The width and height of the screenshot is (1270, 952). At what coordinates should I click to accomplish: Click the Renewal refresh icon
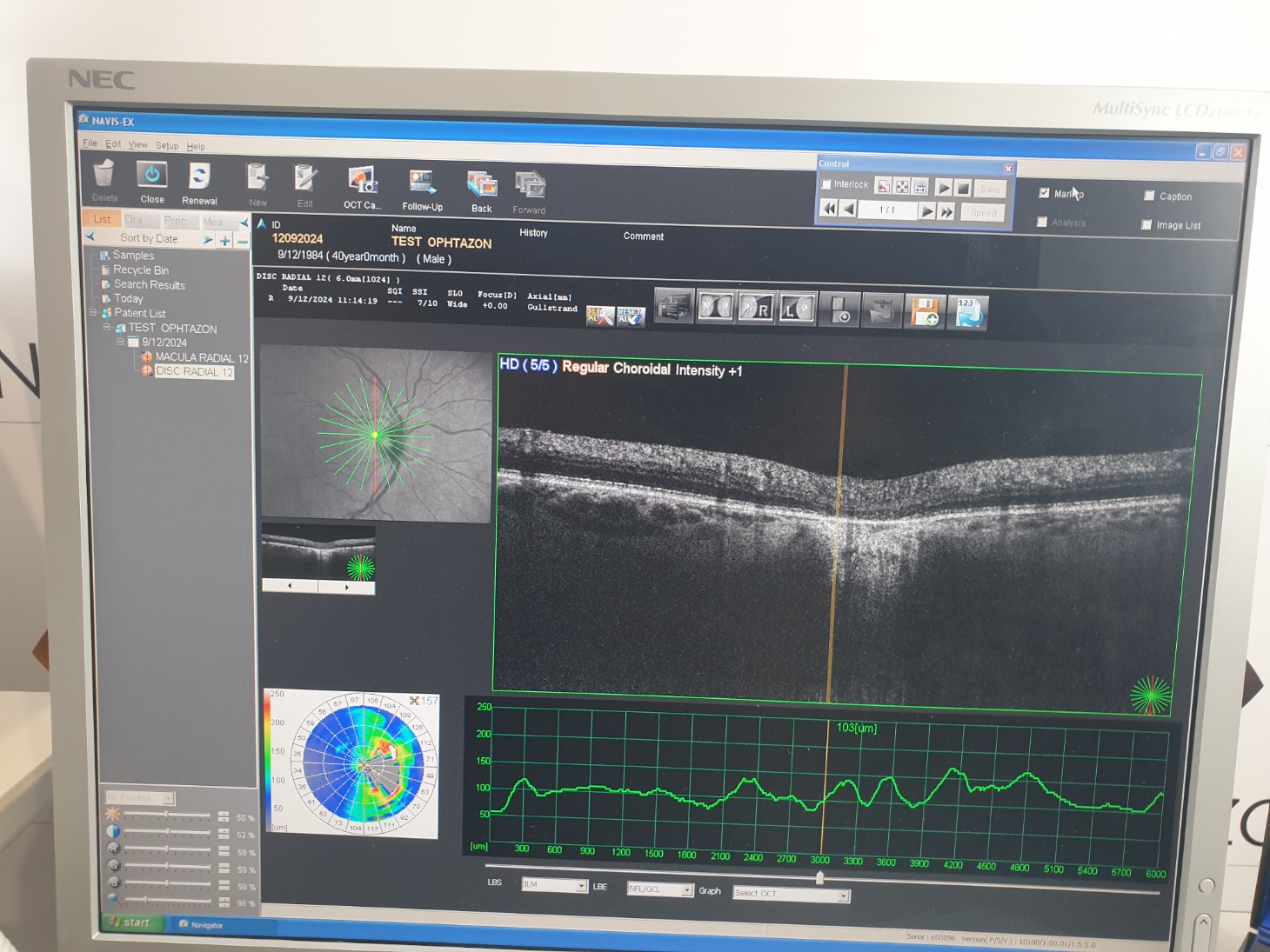coord(199,176)
